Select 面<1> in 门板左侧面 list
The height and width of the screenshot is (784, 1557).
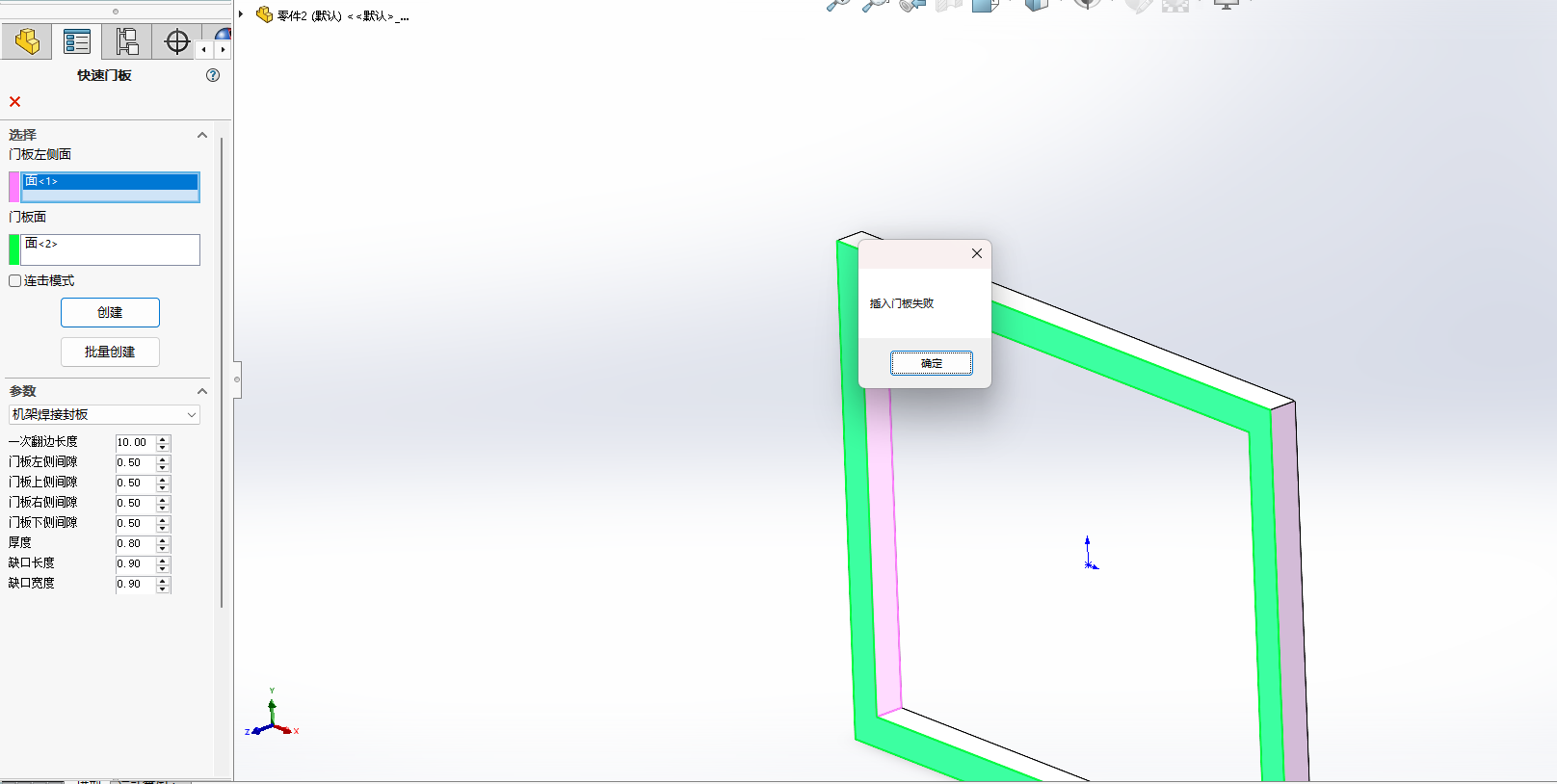coord(110,181)
